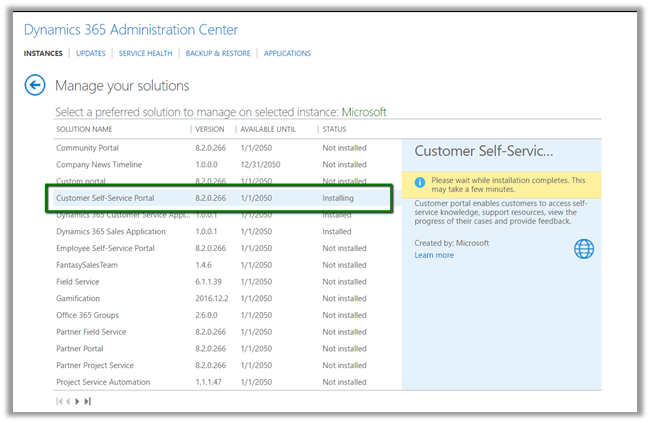Sort by Status column header
This screenshot has height=423, width=650.
334,129
